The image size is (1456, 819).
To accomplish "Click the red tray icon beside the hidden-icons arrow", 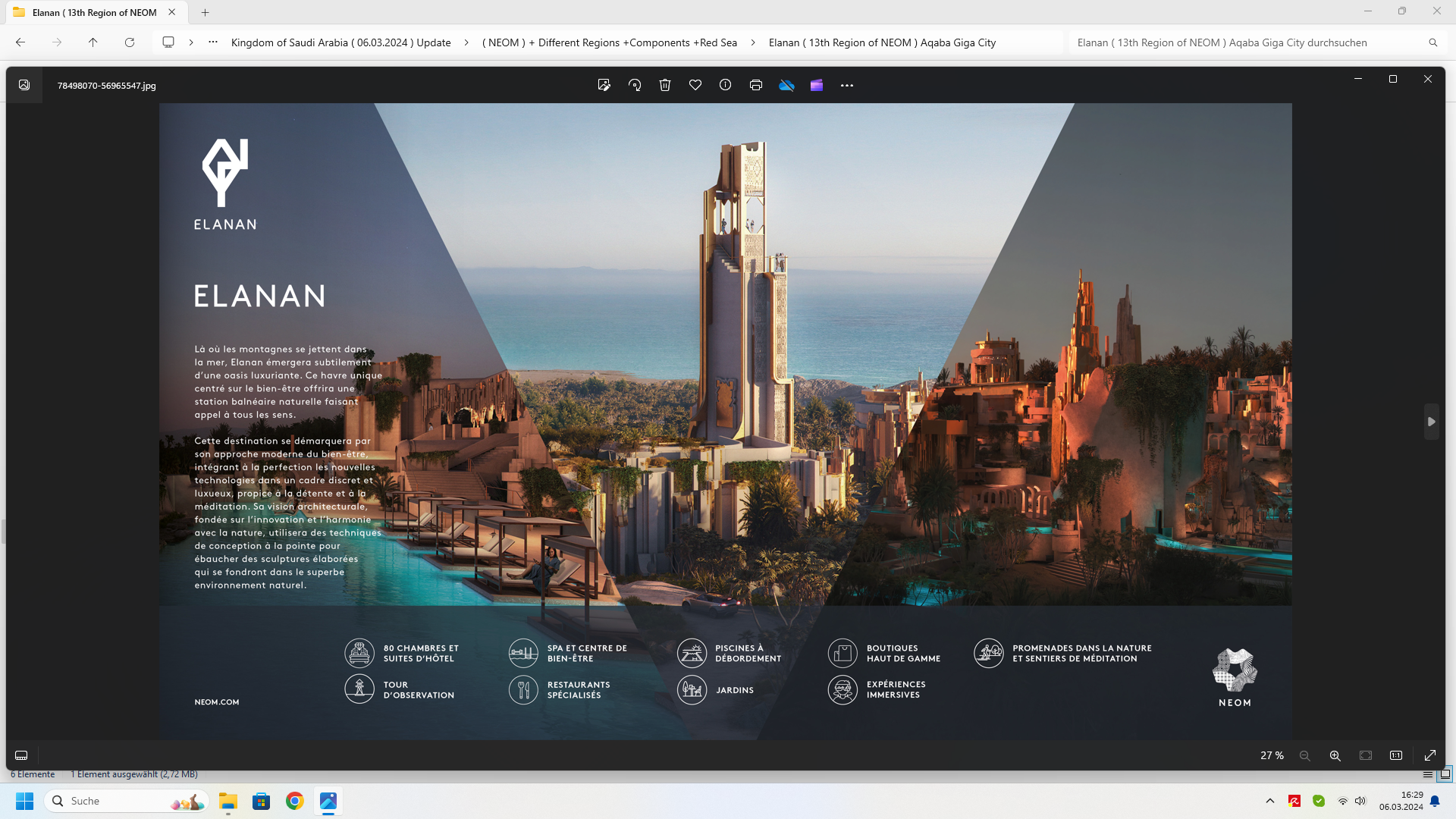I will [x=1294, y=801].
